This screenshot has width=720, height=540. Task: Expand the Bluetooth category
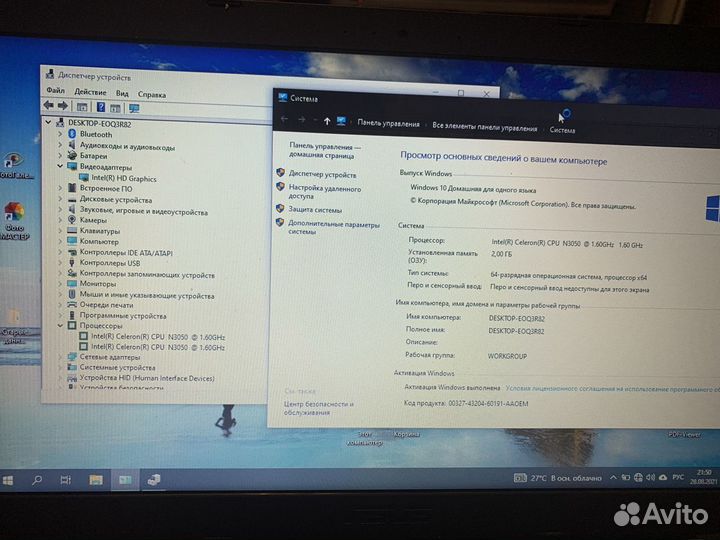60,134
